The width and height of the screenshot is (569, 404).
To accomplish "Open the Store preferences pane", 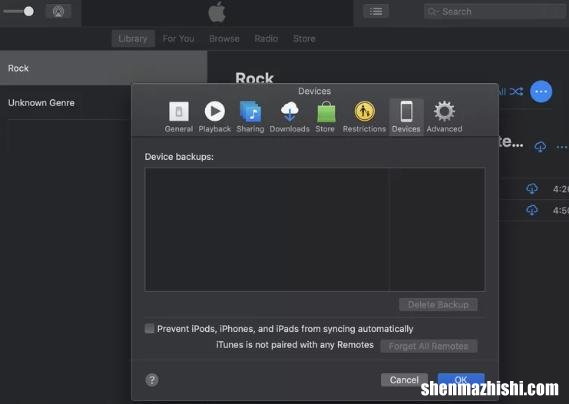I will pyautogui.click(x=325, y=117).
